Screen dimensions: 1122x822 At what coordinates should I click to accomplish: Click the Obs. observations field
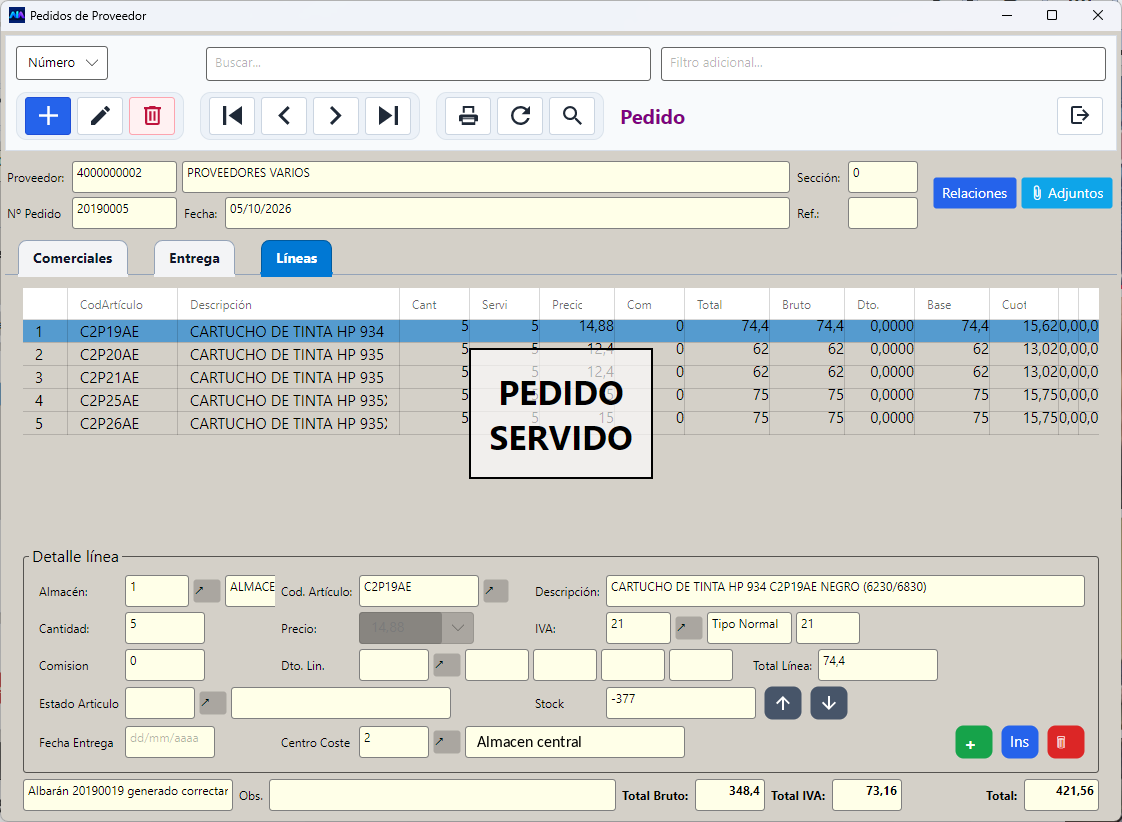[442, 795]
